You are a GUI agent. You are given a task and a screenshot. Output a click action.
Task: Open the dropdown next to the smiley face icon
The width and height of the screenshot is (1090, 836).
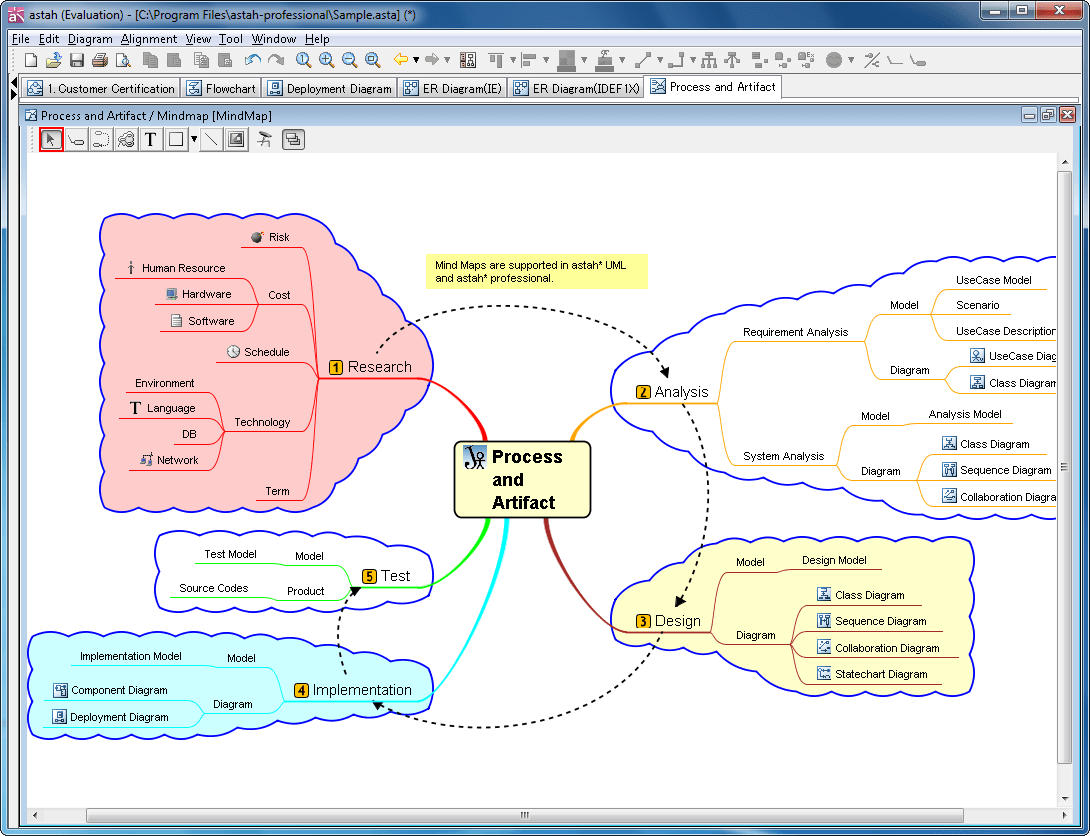[851, 60]
